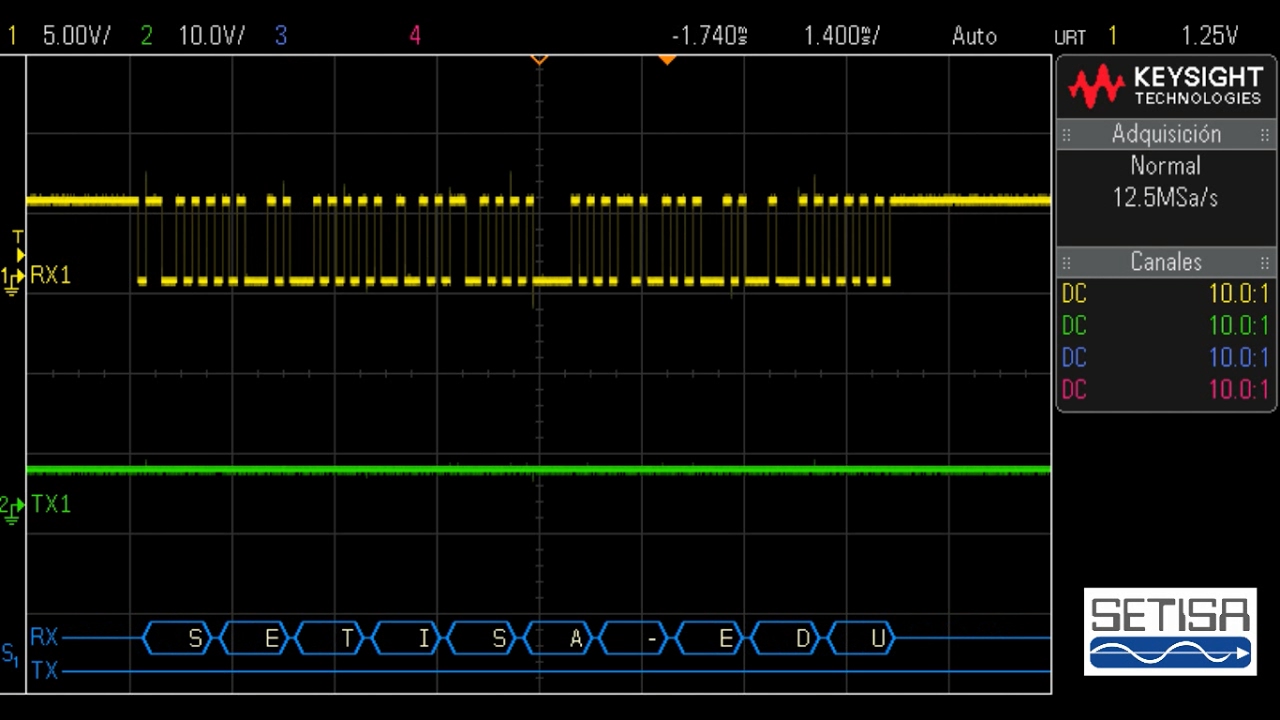Screen dimensions: 1280x720
Task: Click the TX1 channel 2 ground marker
Action: 14,508
